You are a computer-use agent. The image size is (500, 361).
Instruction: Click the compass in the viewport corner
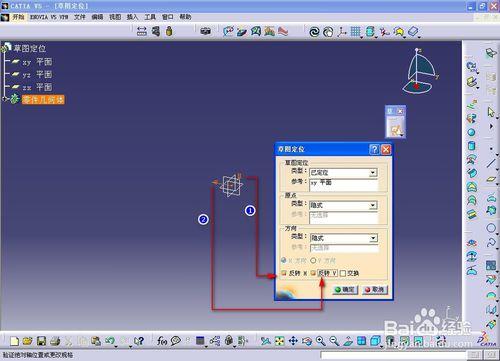point(420,72)
